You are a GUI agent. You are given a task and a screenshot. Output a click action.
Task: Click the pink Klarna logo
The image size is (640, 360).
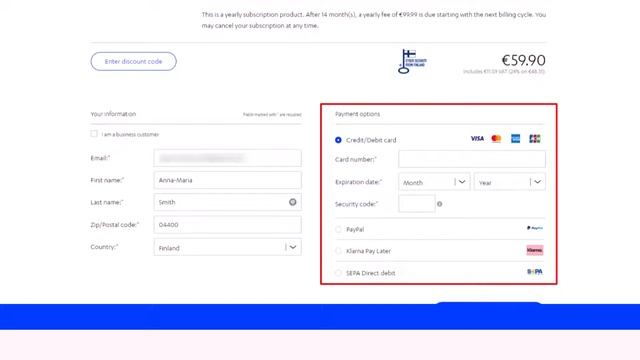(535, 250)
